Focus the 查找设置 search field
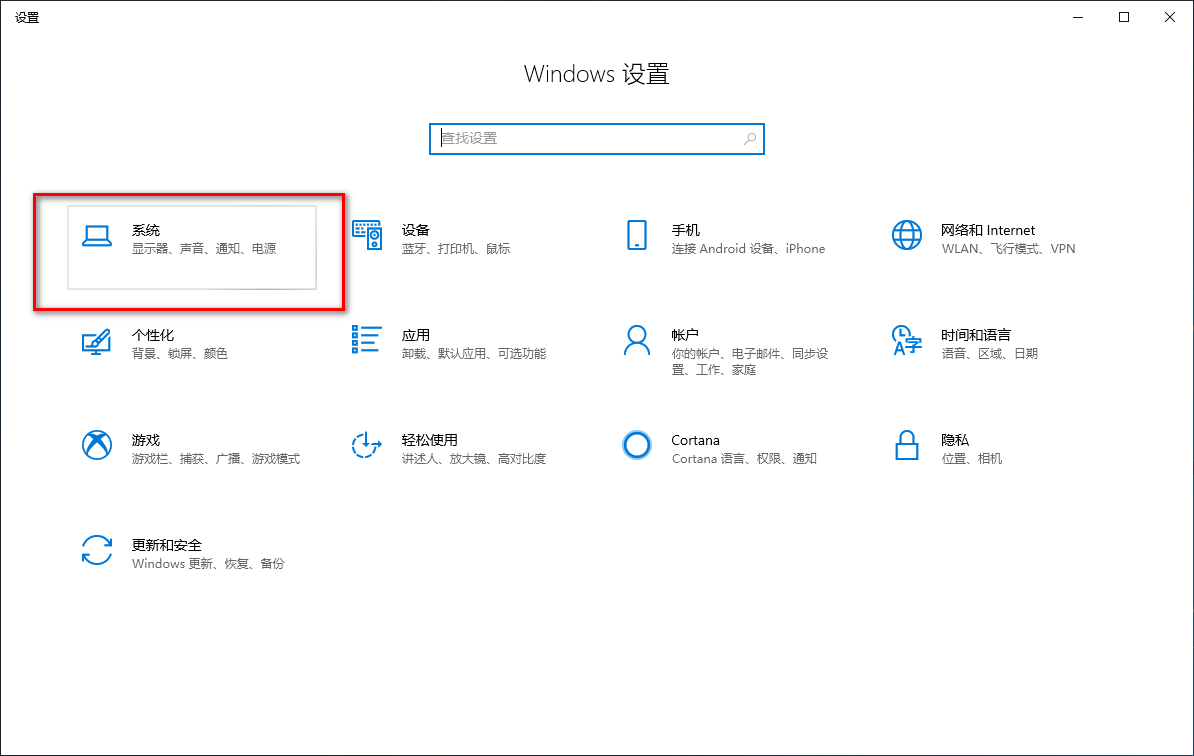 point(597,139)
